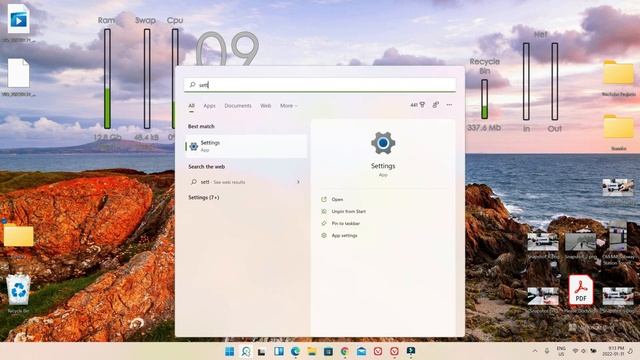Switch to the Apps search tab
Screen dimensions: 640x360
click(209, 106)
